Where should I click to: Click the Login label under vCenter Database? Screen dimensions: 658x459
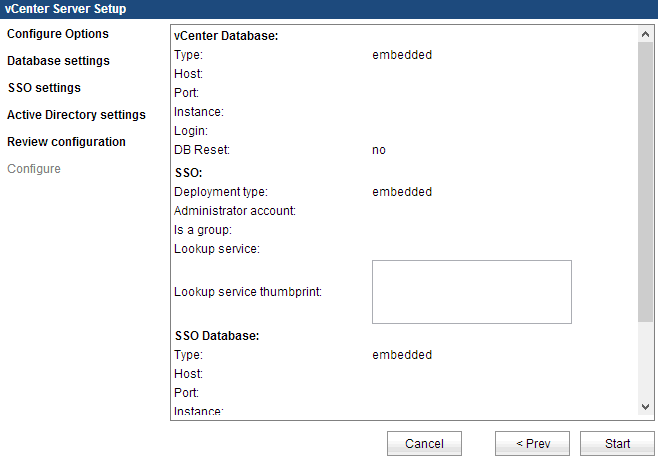pos(191,131)
